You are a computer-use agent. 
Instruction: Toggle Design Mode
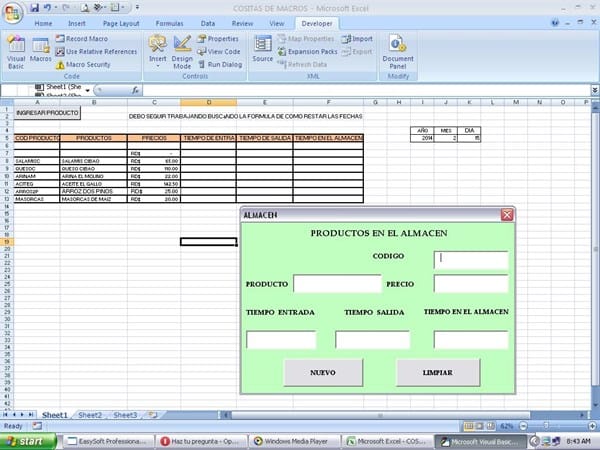coord(182,52)
